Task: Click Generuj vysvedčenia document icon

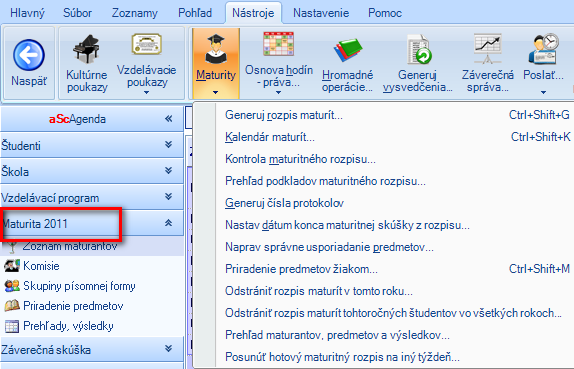Action: 419,49
